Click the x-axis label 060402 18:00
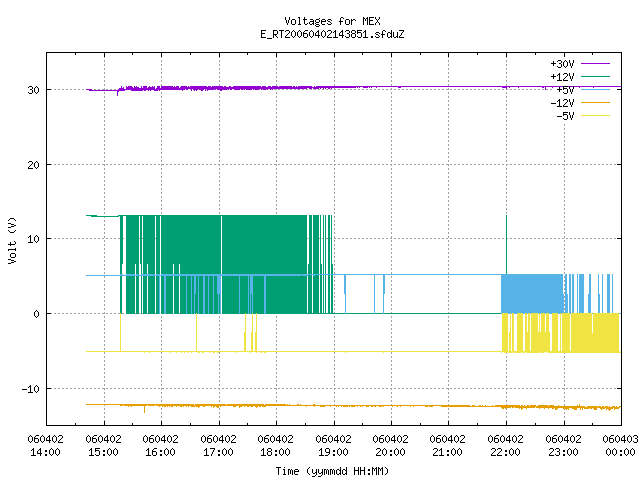 [276, 446]
